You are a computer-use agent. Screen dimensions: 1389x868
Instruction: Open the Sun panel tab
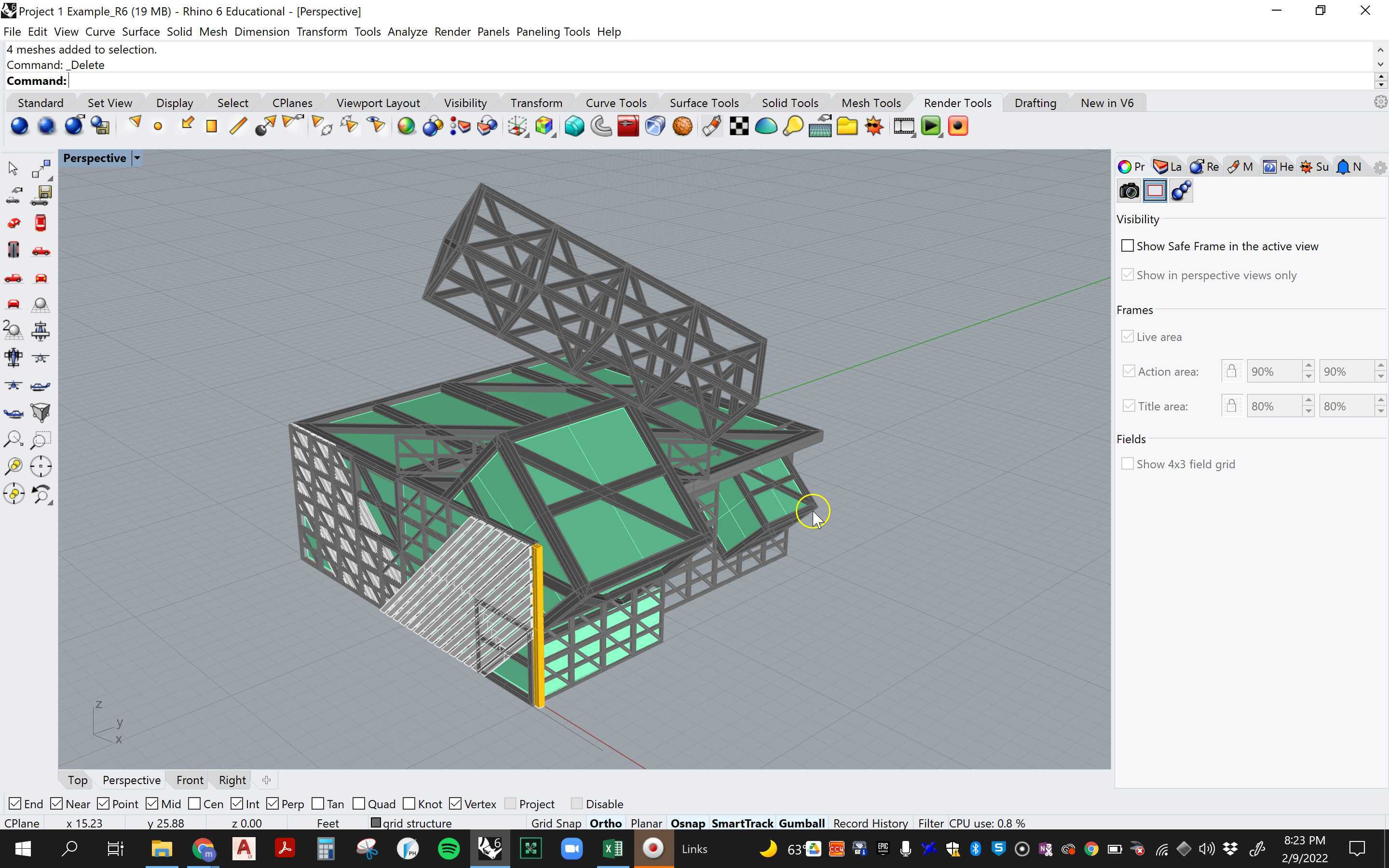(x=1313, y=166)
